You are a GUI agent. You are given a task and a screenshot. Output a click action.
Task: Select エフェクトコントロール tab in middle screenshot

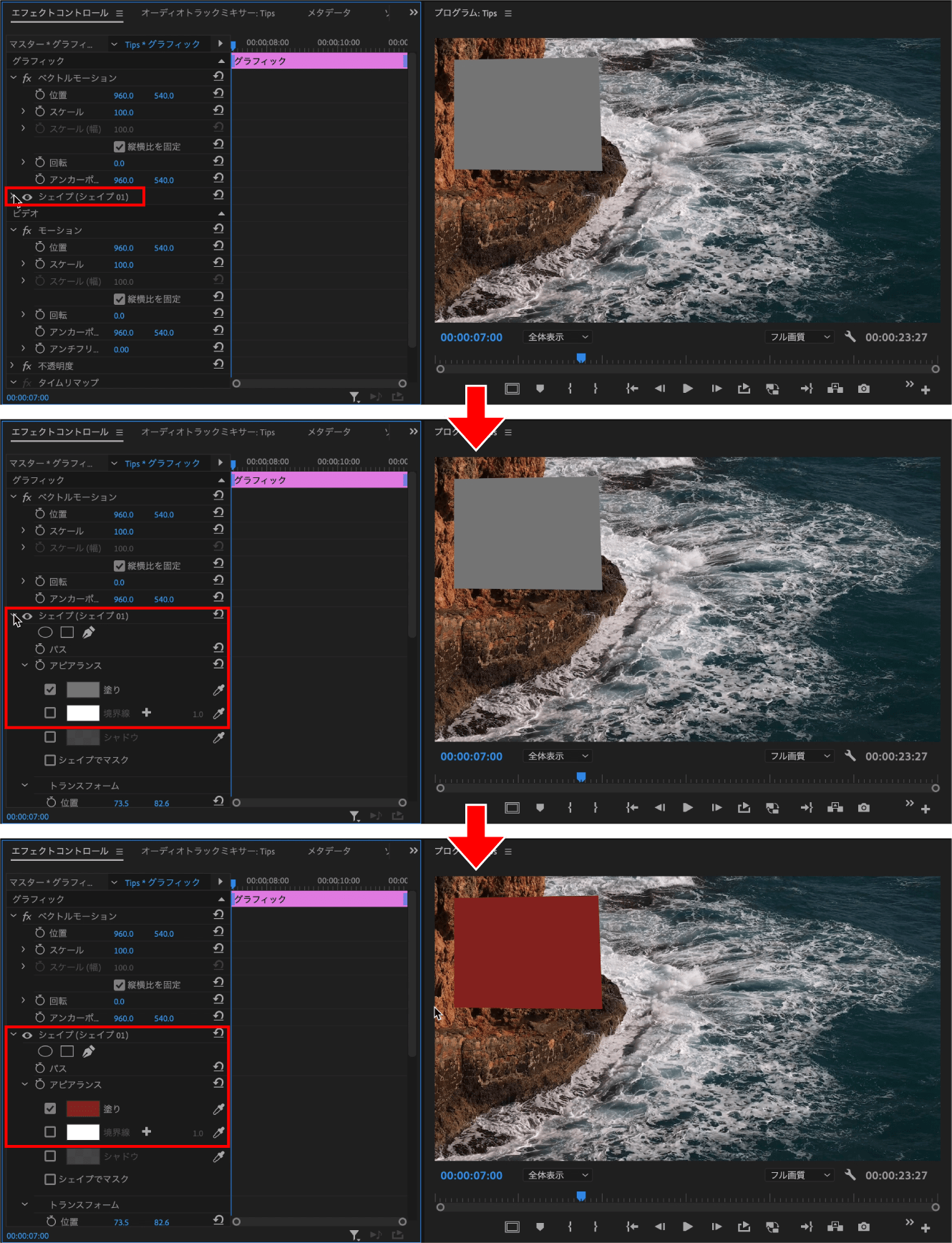coord(60,432)
